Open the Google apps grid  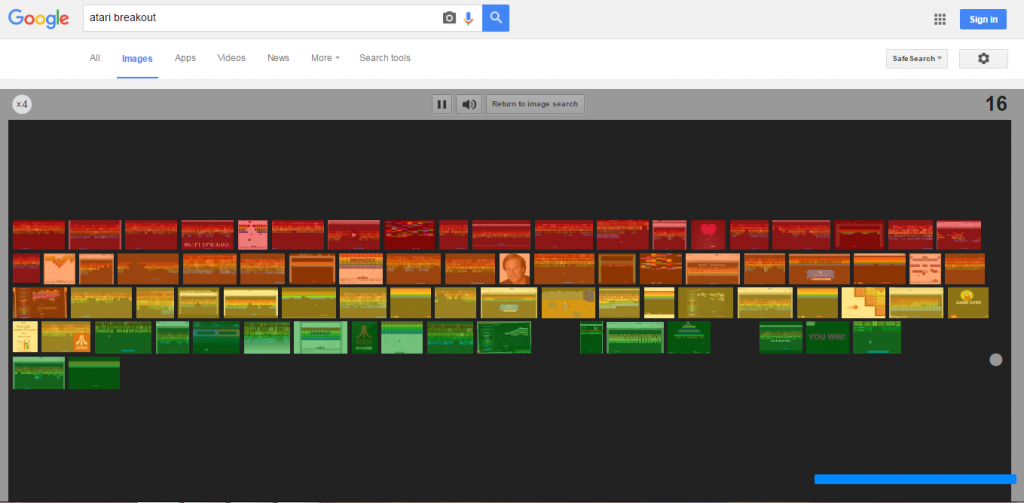[x=940, y=20]
